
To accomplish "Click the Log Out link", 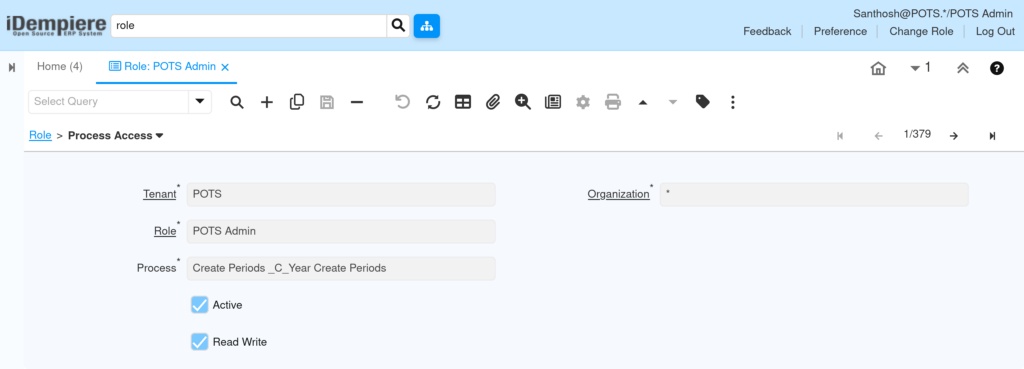I will [x=995, y=31].
